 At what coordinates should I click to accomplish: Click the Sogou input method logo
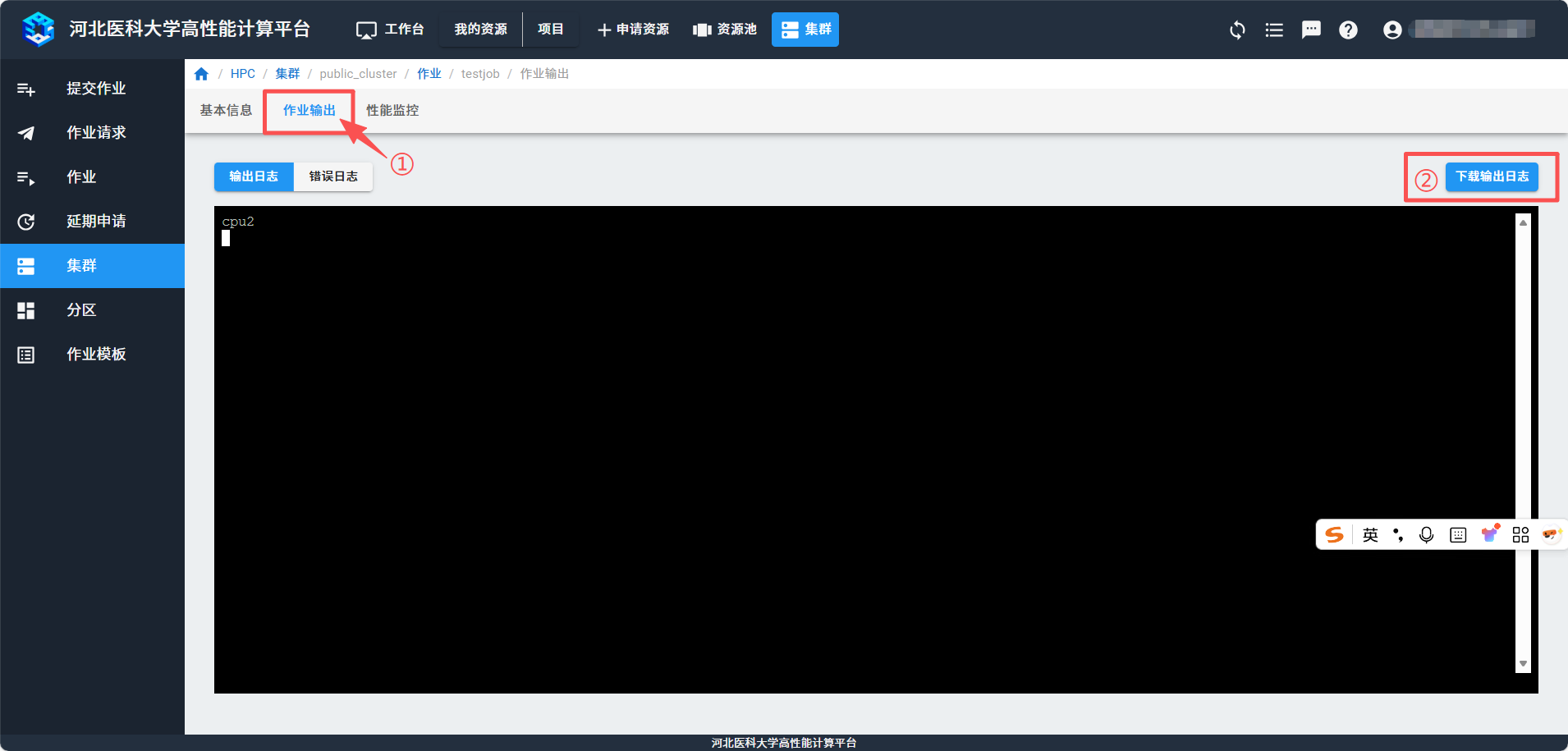(x=1334, y=535)
